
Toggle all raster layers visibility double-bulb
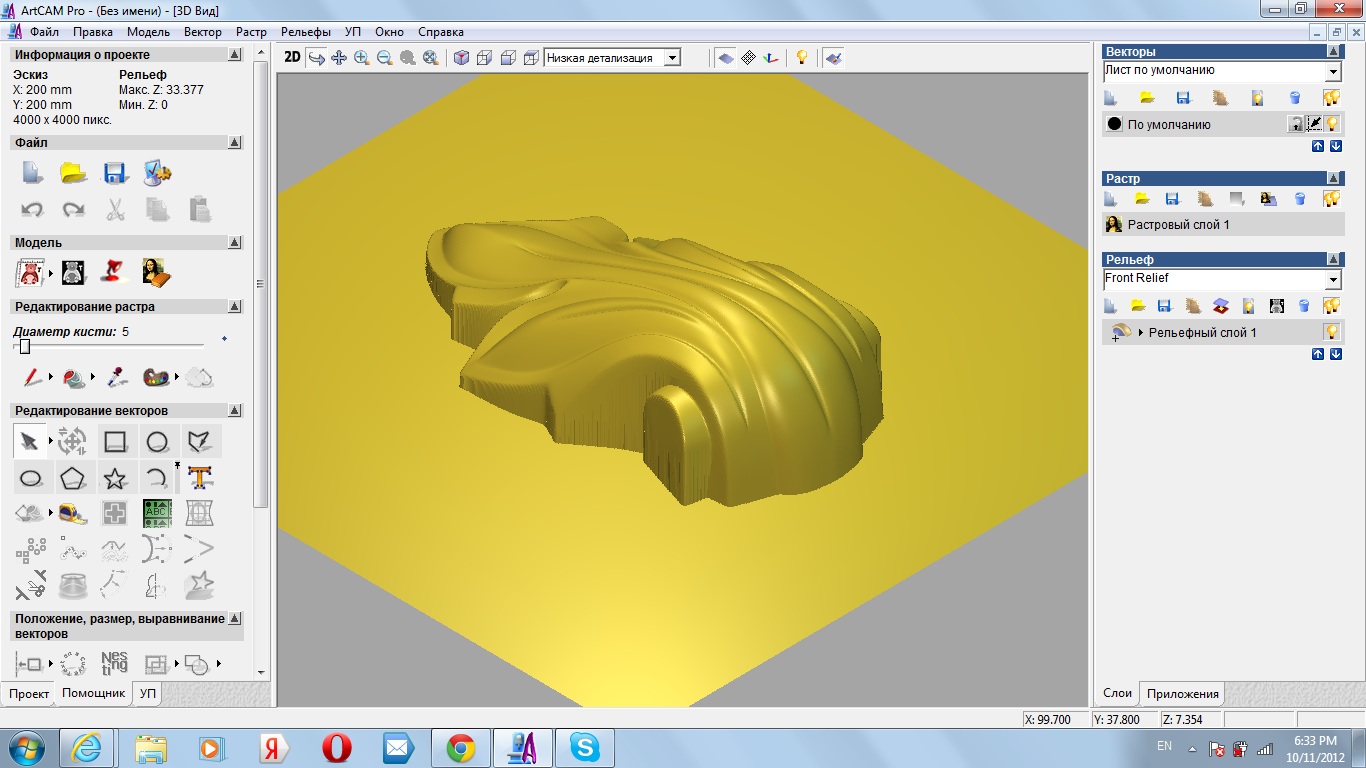pos(1331,198)
